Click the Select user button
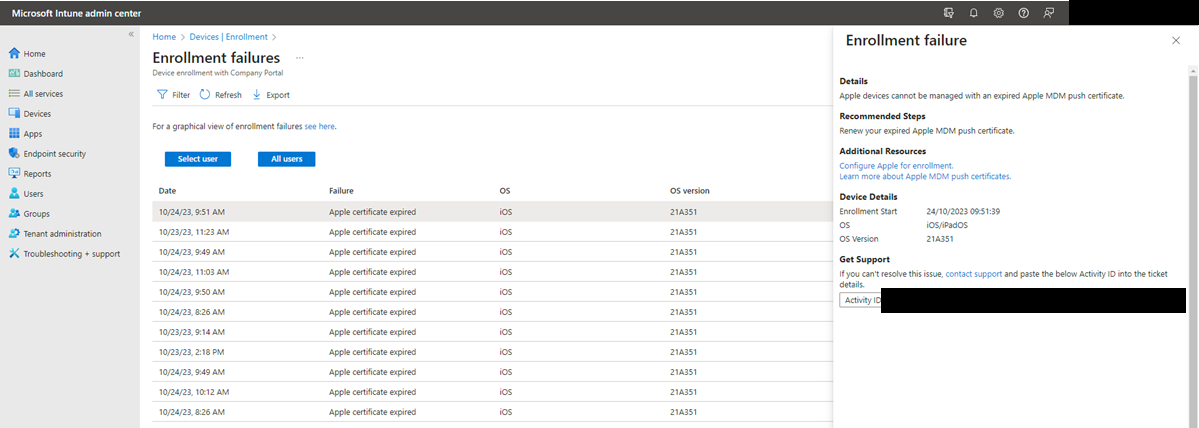 point(198,159)
